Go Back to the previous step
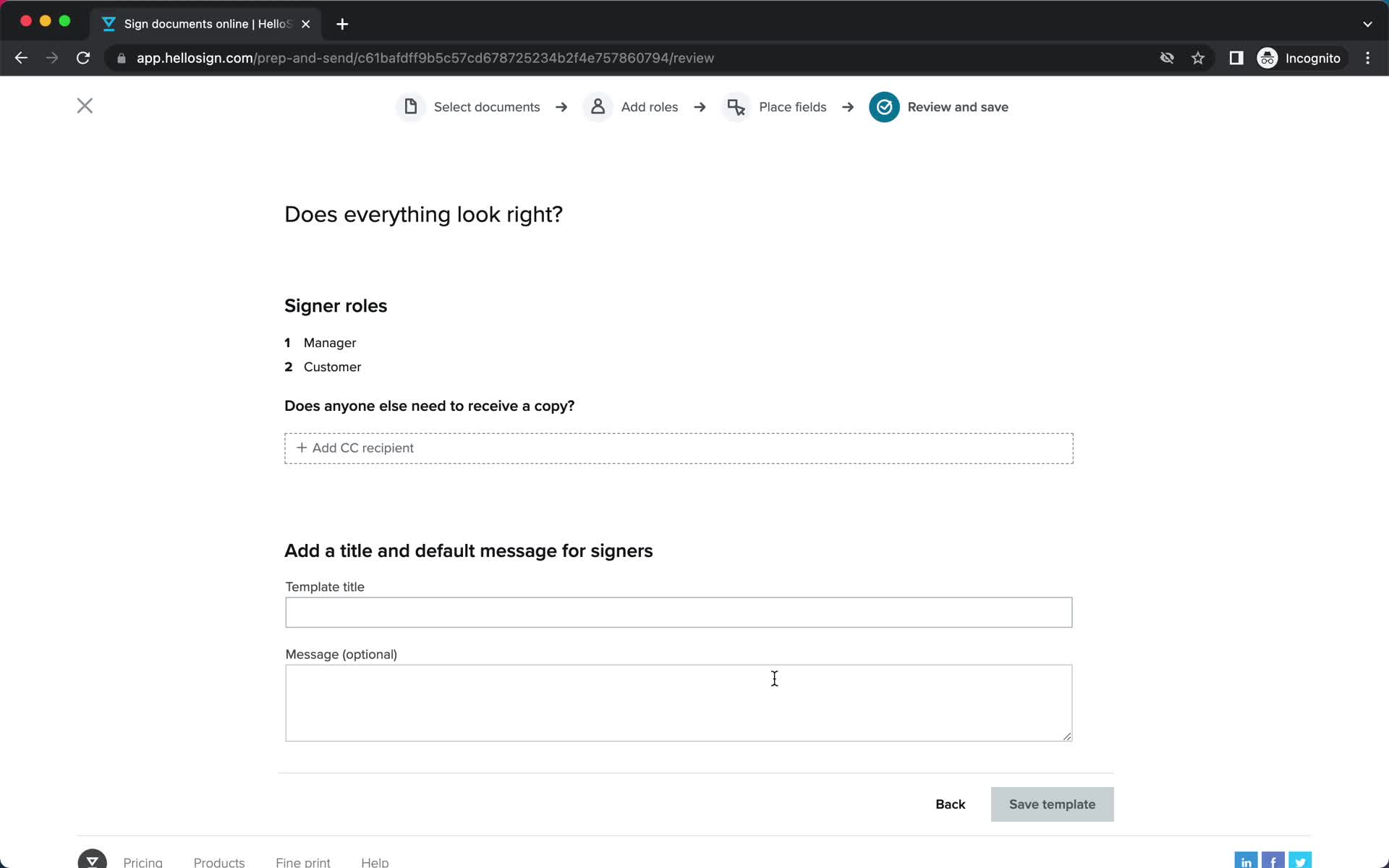This screenshot has width=1389, height=868. (x=950, y=804)
